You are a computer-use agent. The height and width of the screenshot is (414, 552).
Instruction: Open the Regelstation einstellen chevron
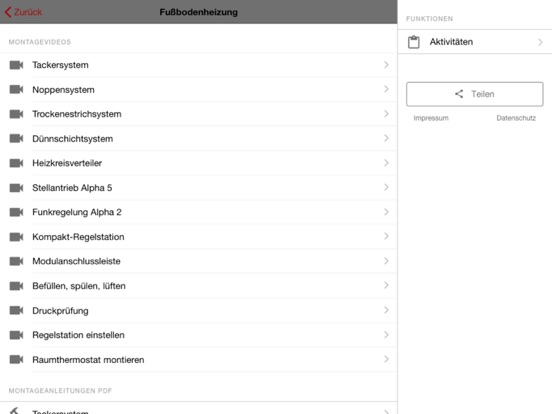click(386, 334)
